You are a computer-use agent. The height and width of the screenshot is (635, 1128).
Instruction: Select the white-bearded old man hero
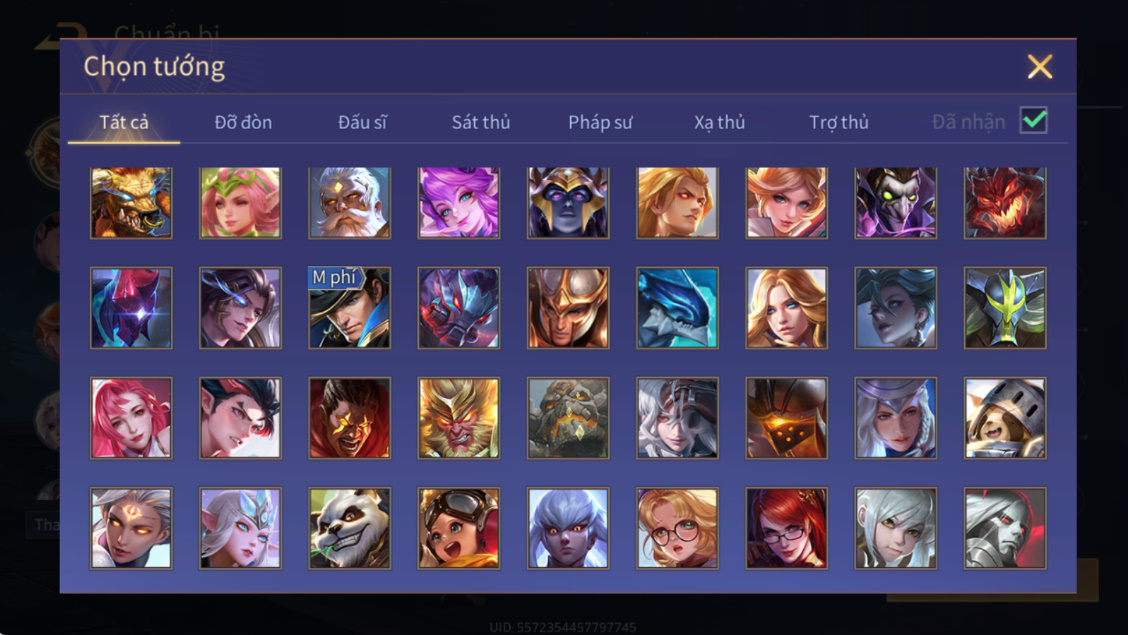350,202
